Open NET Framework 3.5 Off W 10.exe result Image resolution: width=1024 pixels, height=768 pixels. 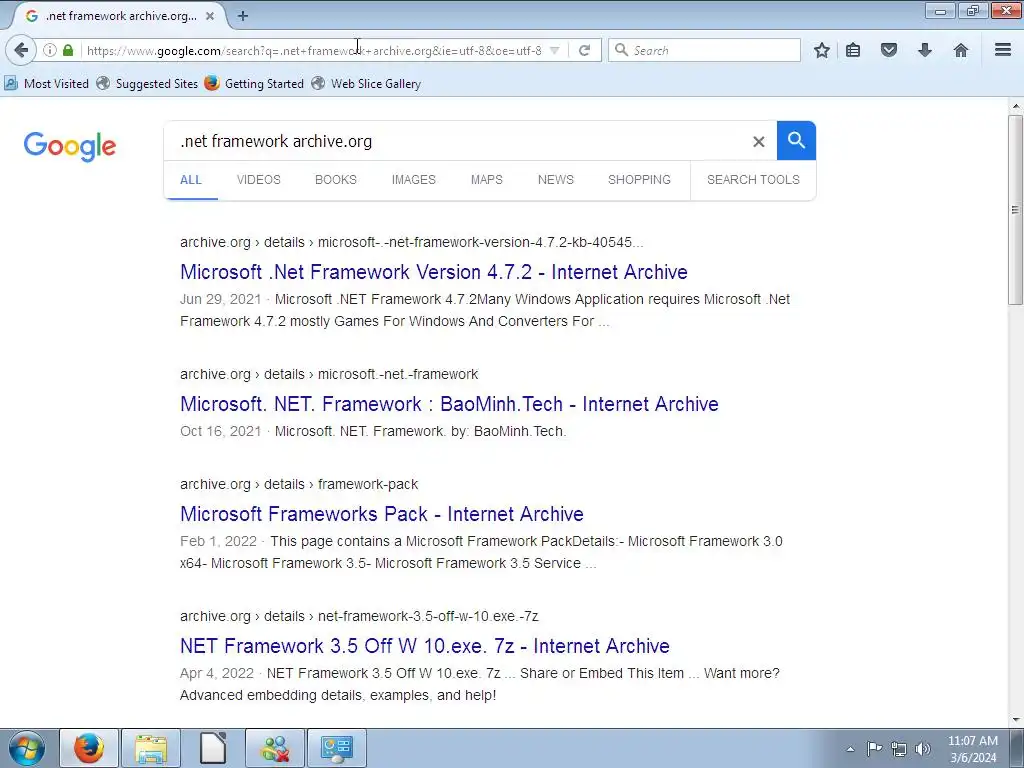pos(425,646)
